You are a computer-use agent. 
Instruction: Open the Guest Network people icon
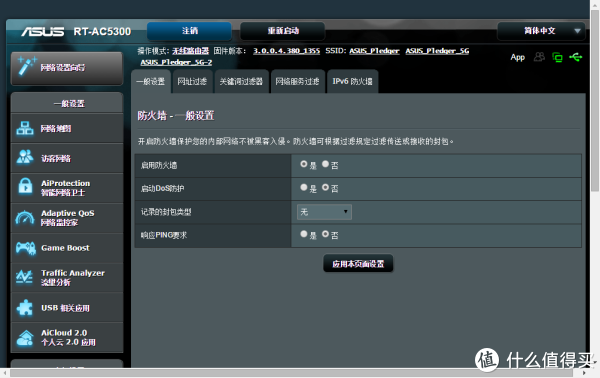coord(25,157)
